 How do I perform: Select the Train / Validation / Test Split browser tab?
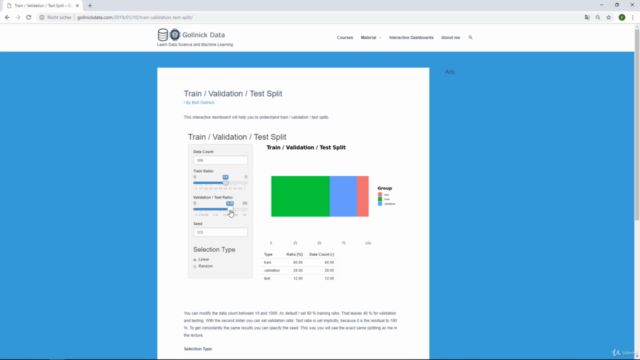point(41,6)
